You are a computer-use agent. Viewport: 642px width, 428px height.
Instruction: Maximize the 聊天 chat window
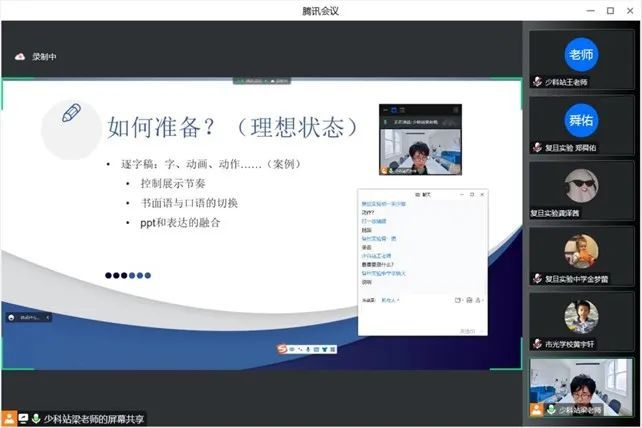472,195
